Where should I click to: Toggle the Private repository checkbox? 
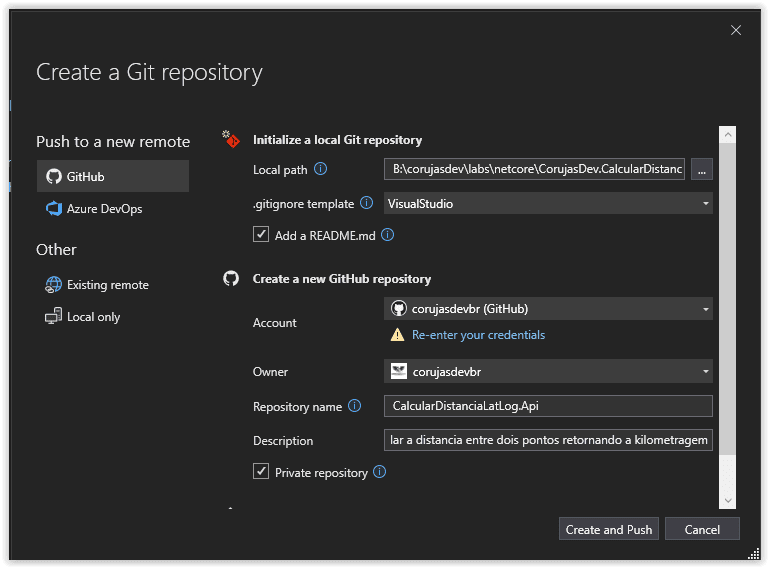(261, 471)
